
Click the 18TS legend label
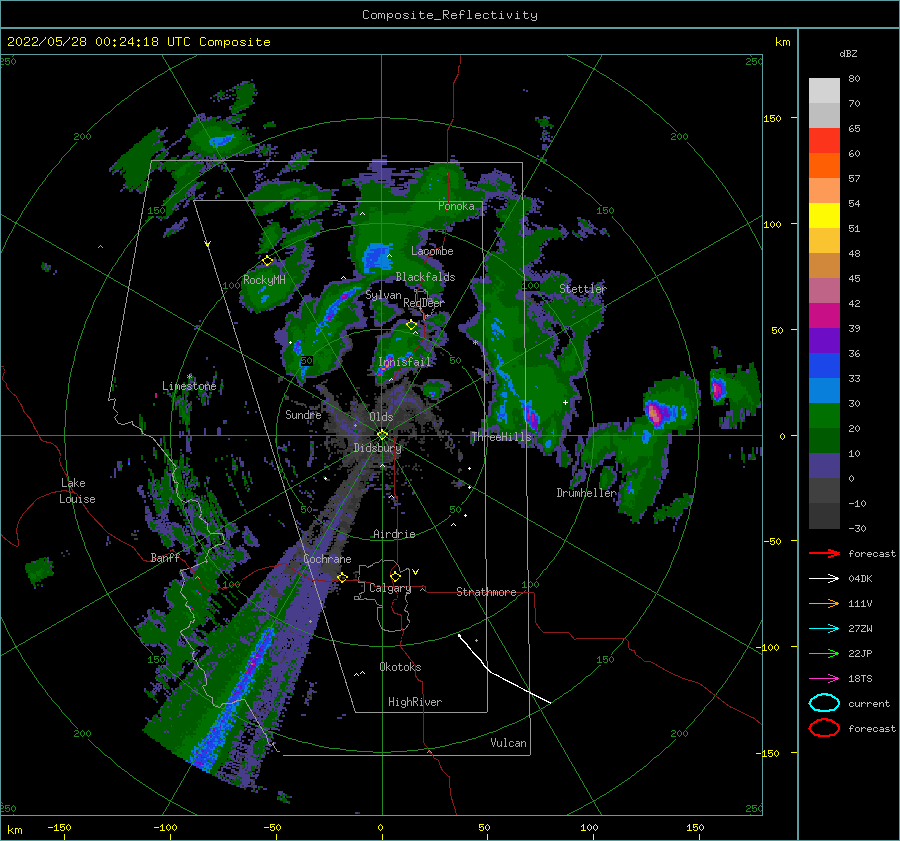[x=860, y=679]
